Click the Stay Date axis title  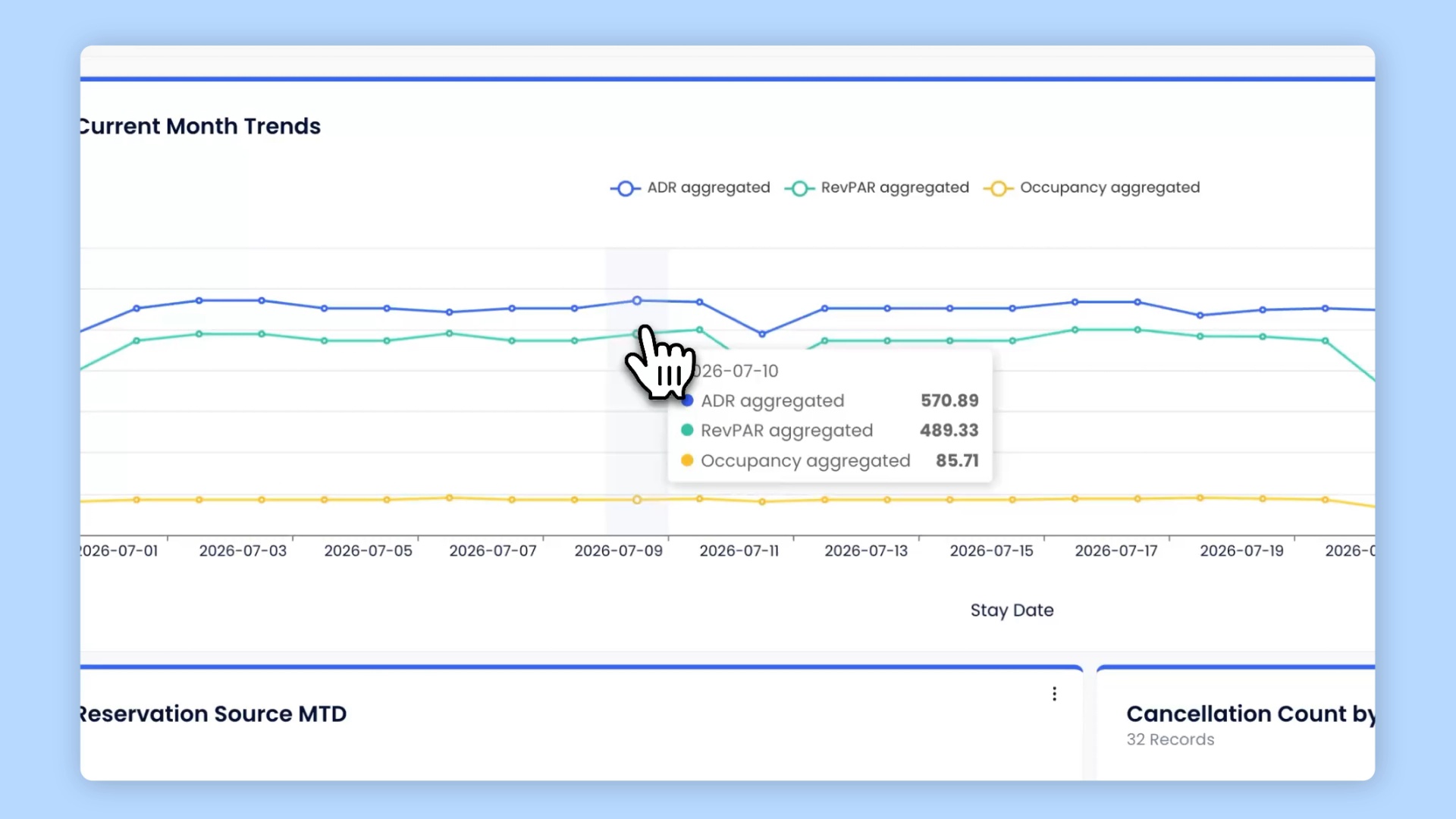[x=1012, y=610]
